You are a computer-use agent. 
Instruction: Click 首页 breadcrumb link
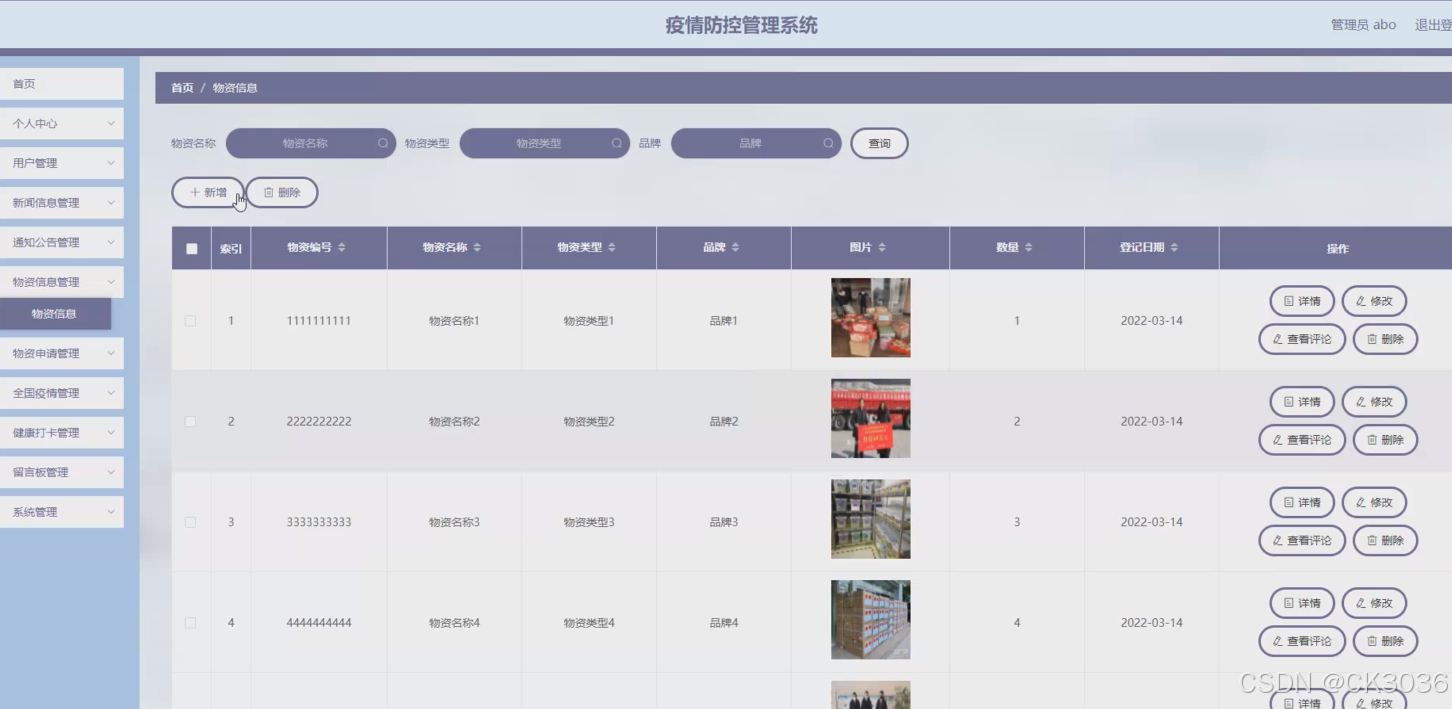[x=182, y=88]
